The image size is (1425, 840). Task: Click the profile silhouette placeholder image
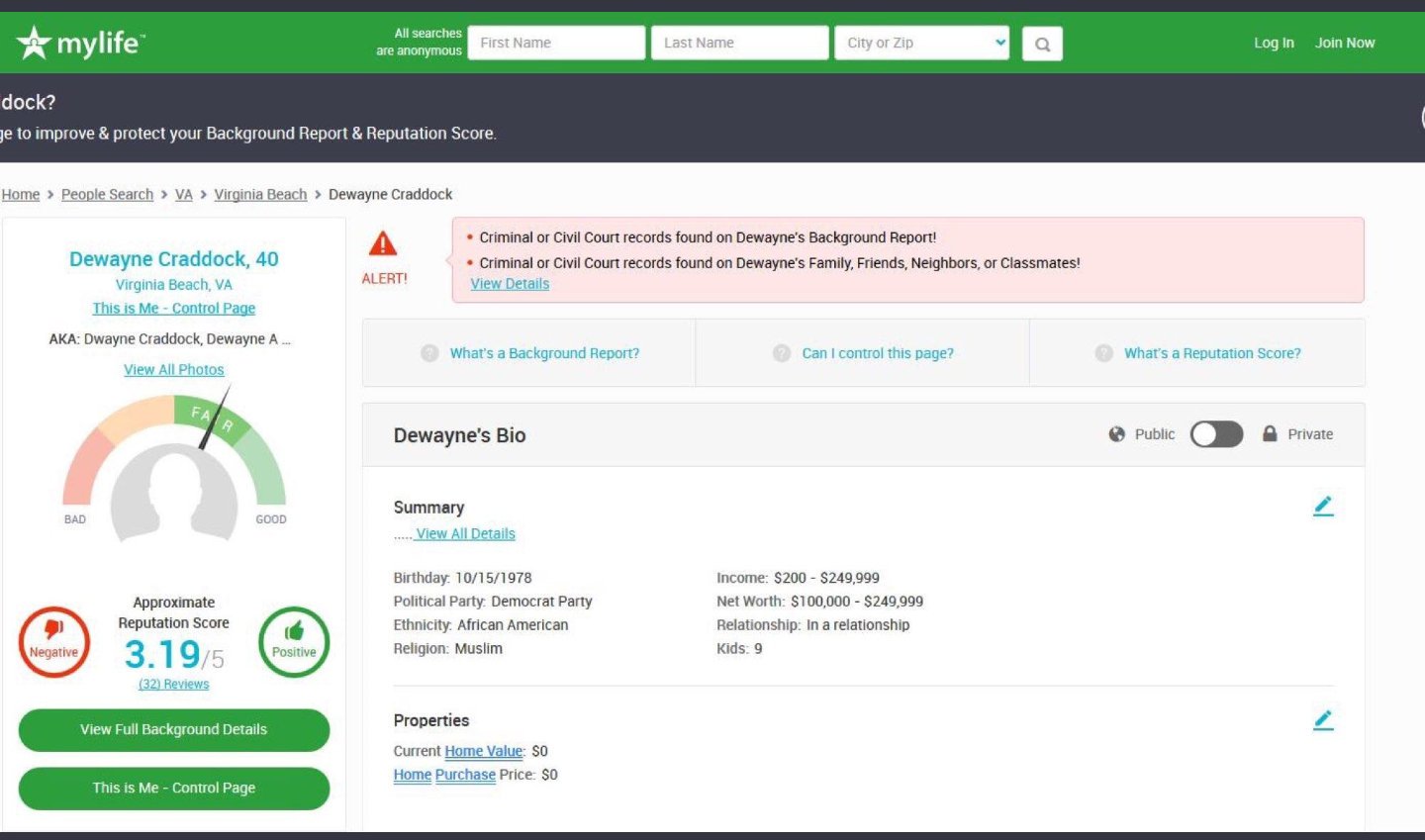(174, 495)
